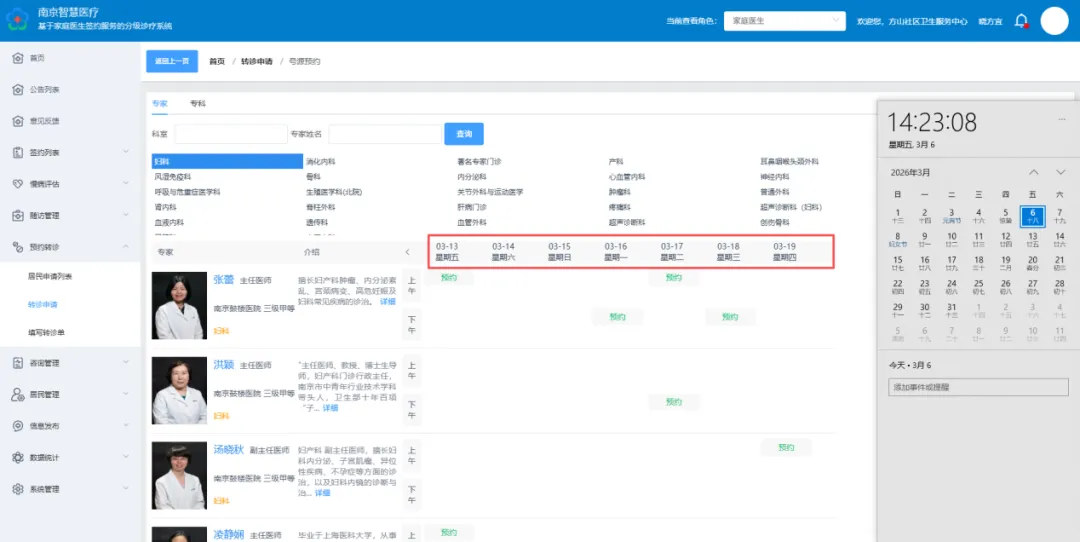The height and width of the screenshot is (542, 1080).
Task: Select the 消化内科 department
Action: pos(321,162)
